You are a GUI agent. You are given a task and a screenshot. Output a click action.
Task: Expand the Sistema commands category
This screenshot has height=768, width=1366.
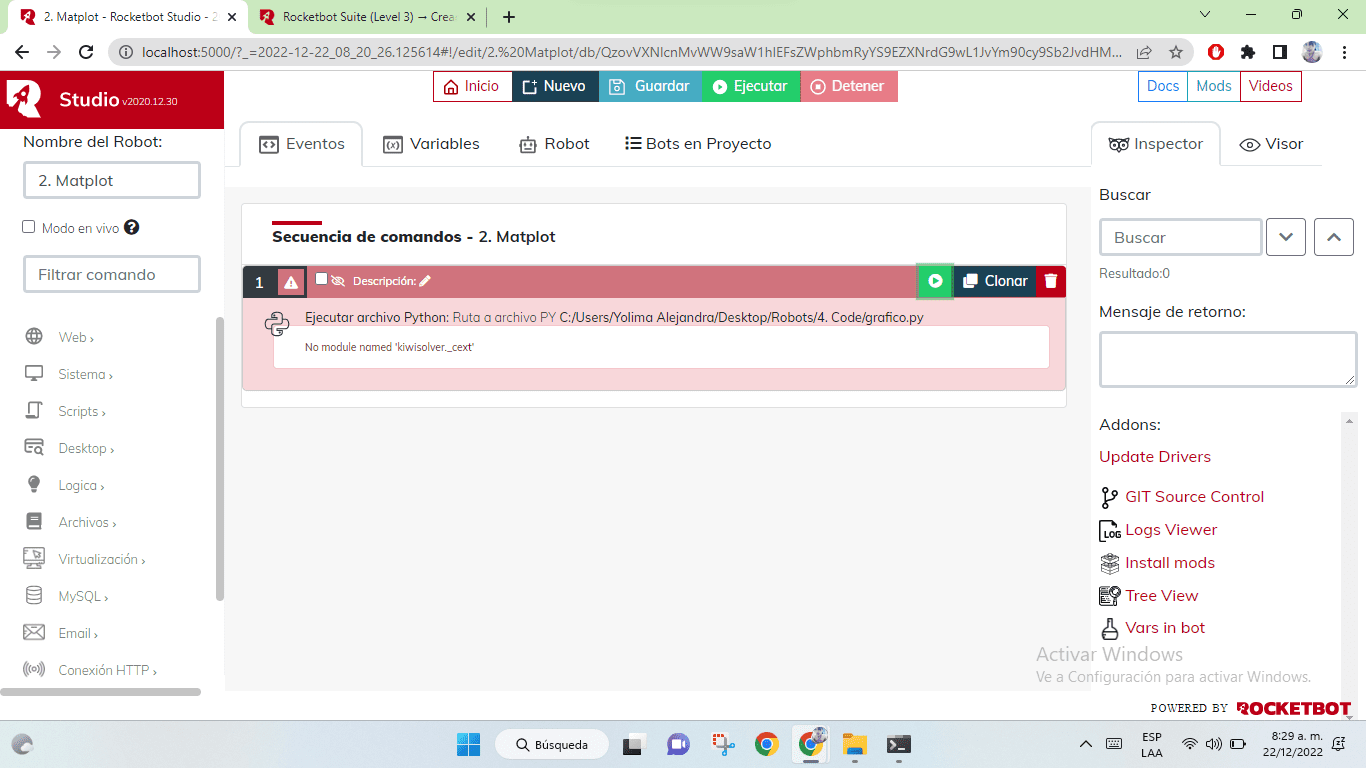click(x=85, y=374)
